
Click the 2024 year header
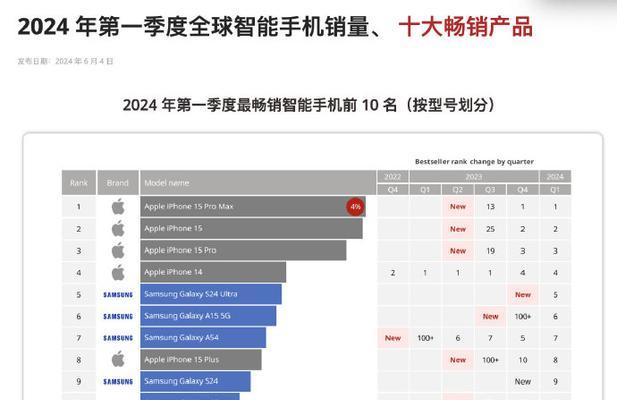click(x=555, y=177)
